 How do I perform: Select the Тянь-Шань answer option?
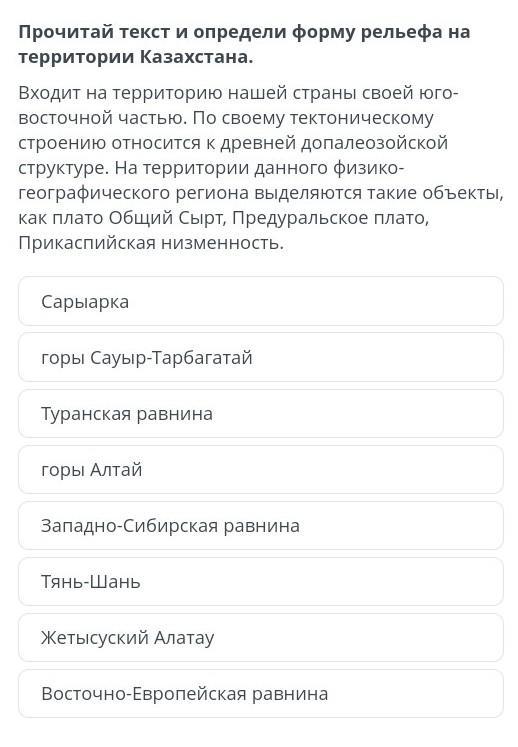(x=261, y=581)
